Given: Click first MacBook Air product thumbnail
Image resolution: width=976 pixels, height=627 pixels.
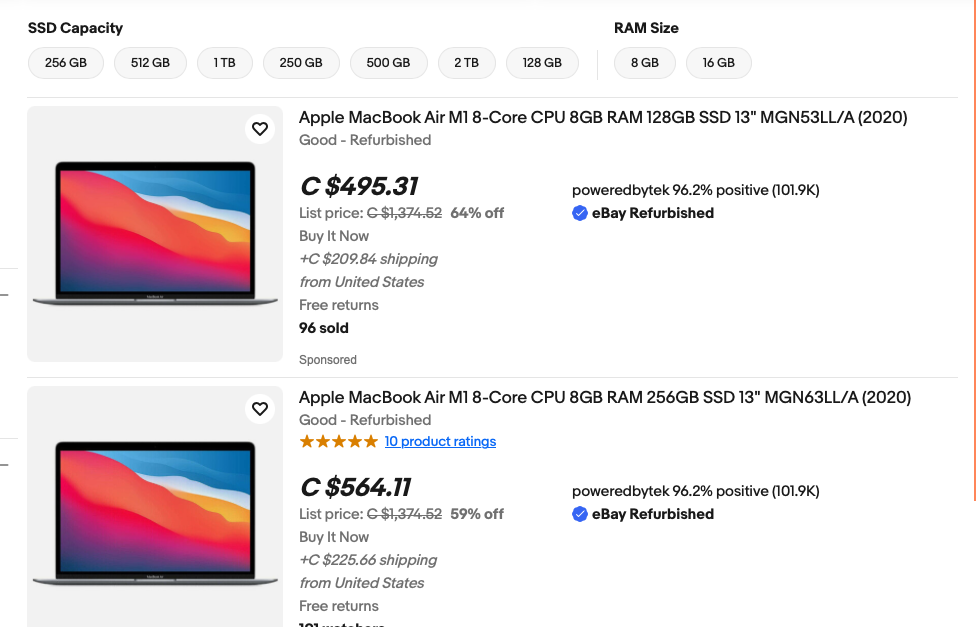Looking at the screenshot, I should coord(155,234).
